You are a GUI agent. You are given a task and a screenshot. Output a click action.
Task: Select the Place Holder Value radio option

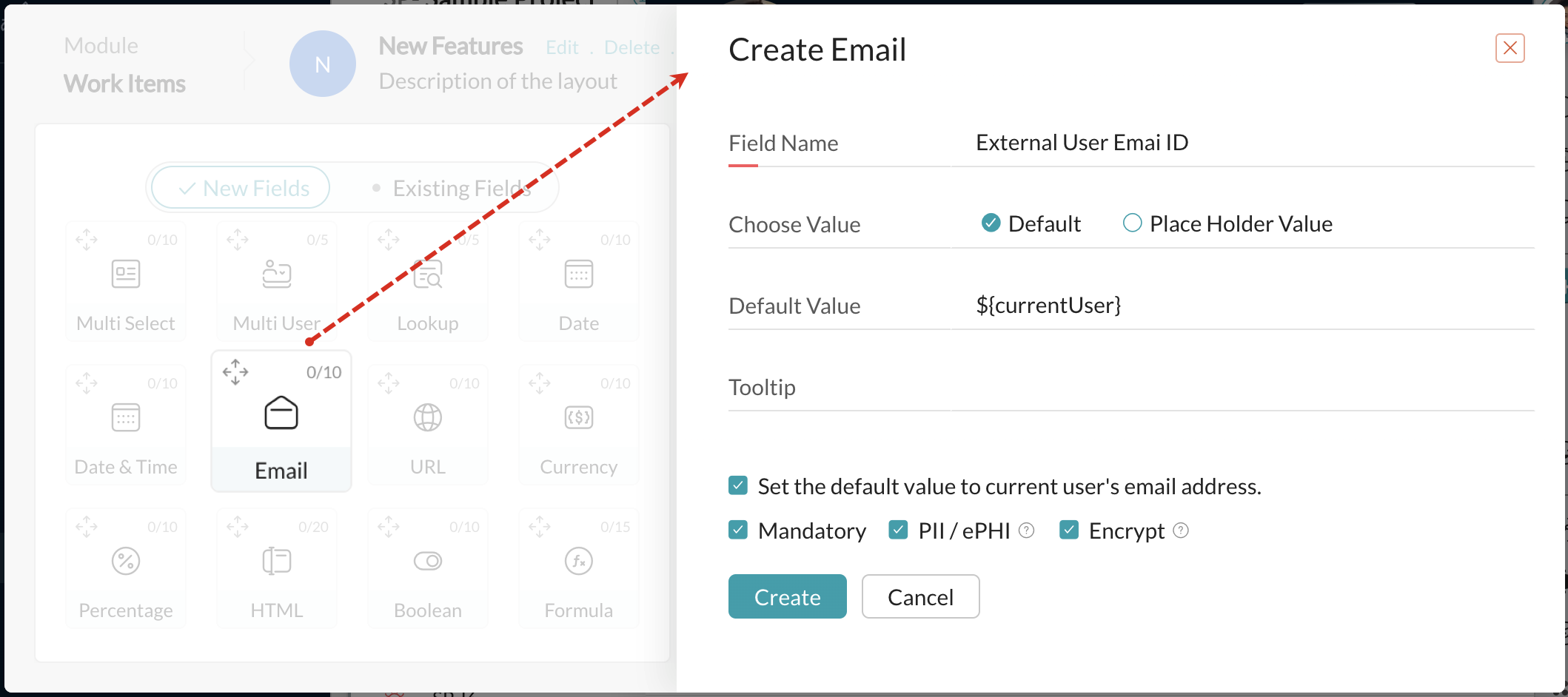[x=1133, y=223]
